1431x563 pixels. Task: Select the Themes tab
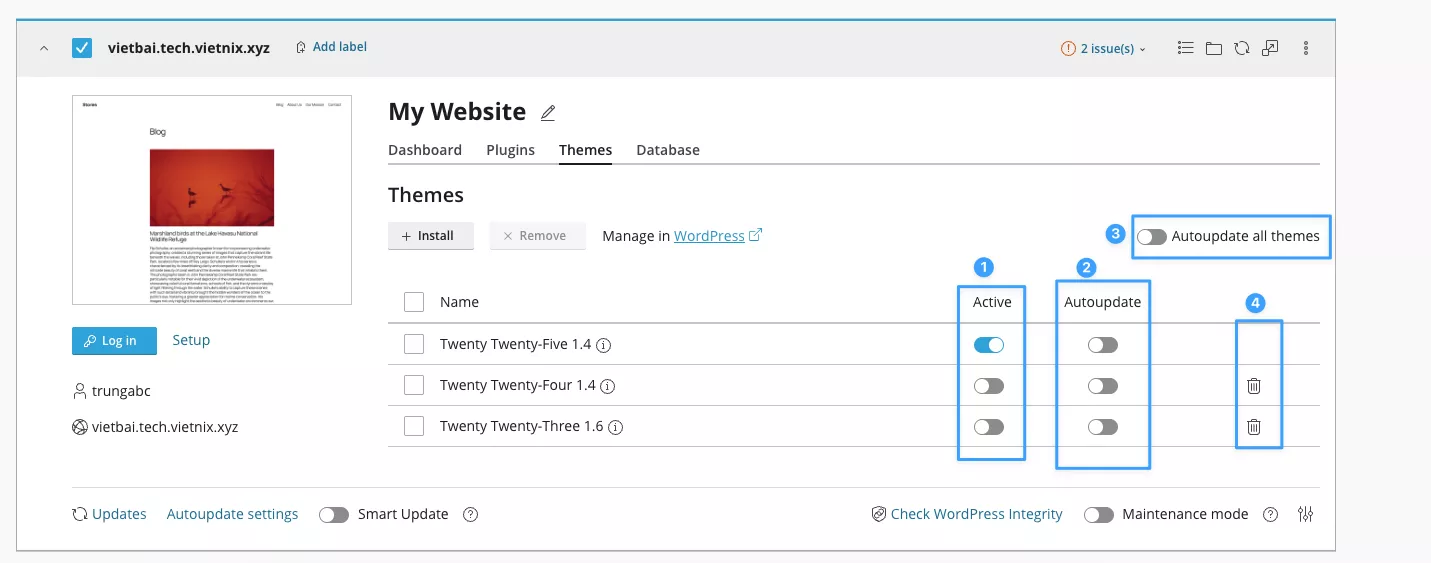(x=586, y=150)
